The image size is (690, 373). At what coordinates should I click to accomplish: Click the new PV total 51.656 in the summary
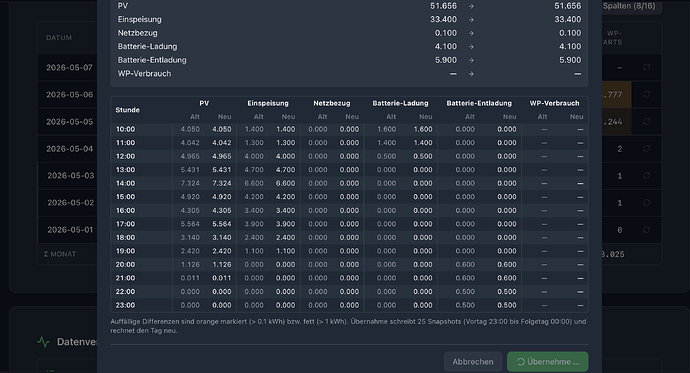tap(568, 6)
